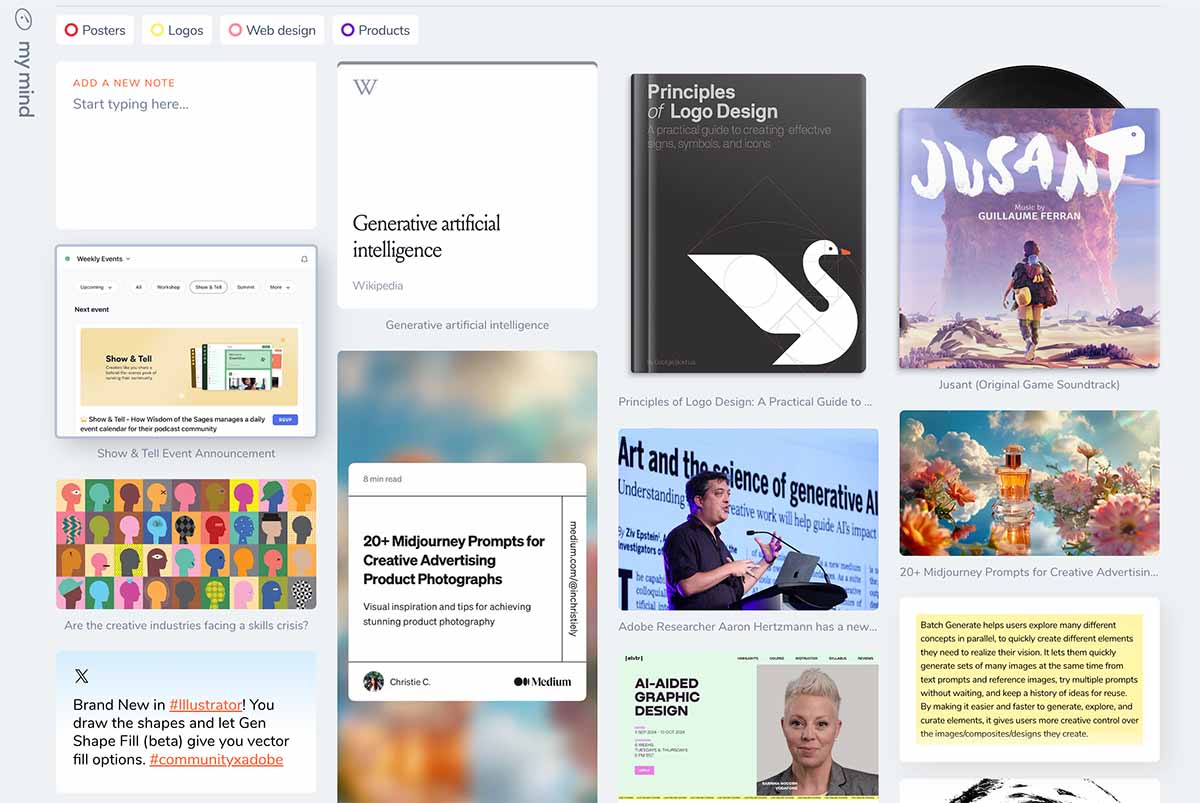Image resolution: width=1200 pixels, height=803 pixels.
Task: Click the Principles of Logo Design book cover
Action: pos(748,223)
